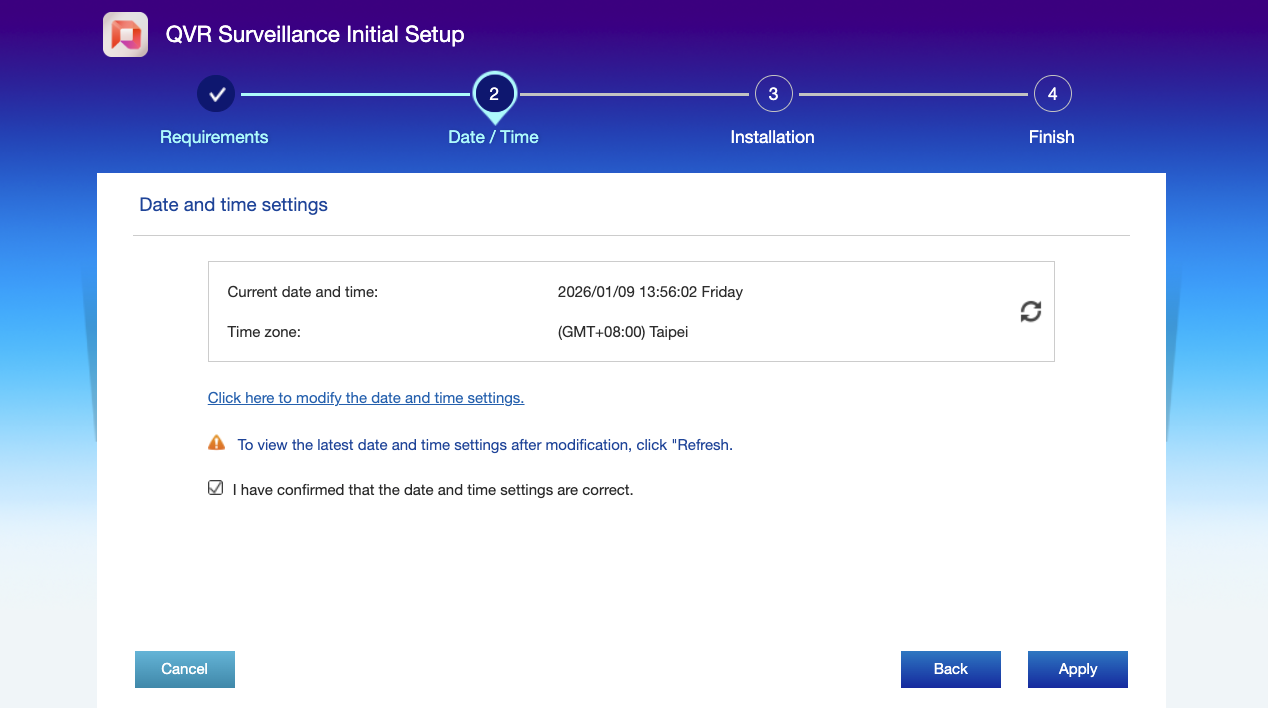Click the step 4 circle indicator
The height and width of the screenshot is (708, 1268).
click(1052, 94)
